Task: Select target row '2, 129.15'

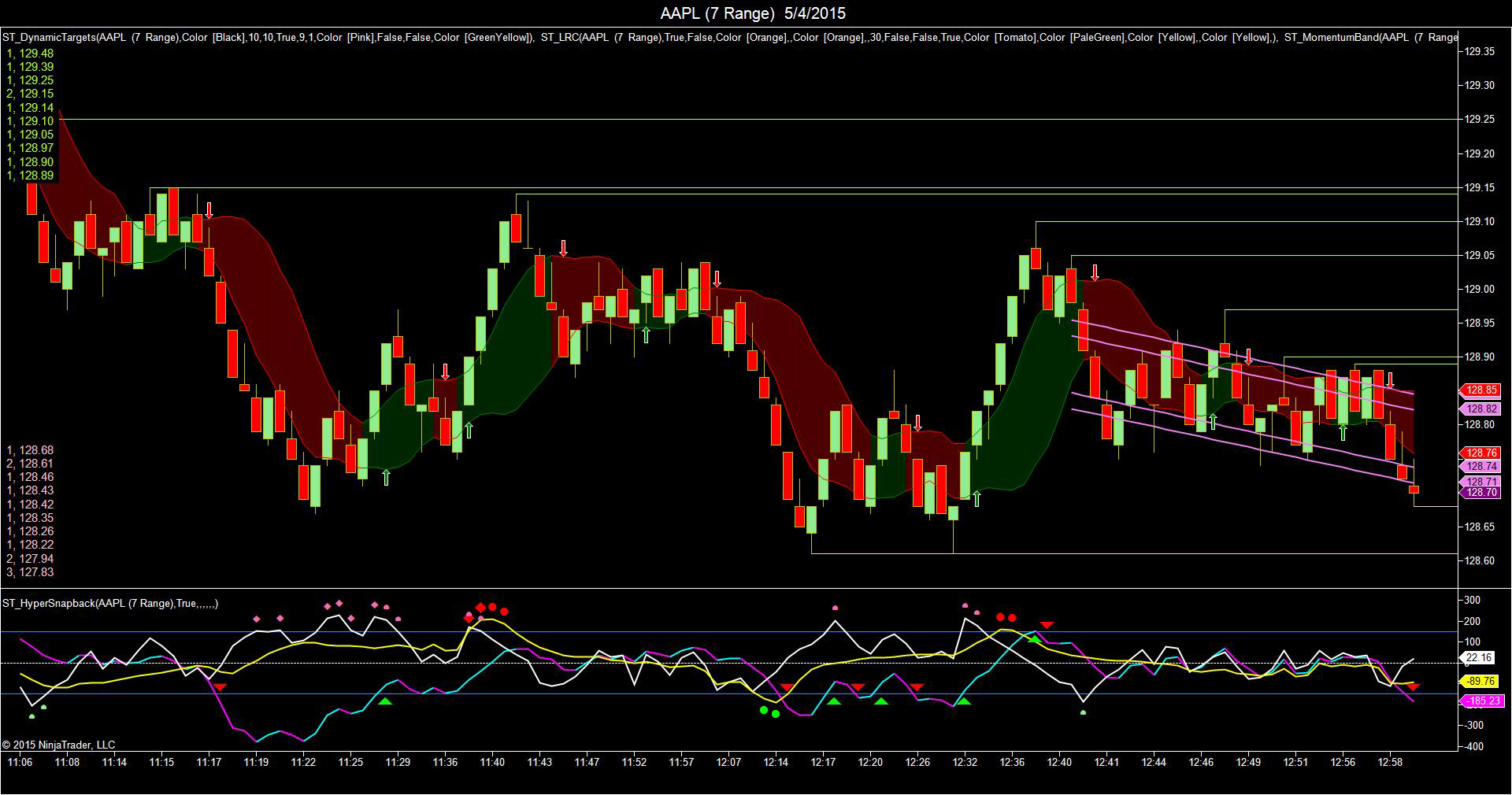Action: pos(30,94)
